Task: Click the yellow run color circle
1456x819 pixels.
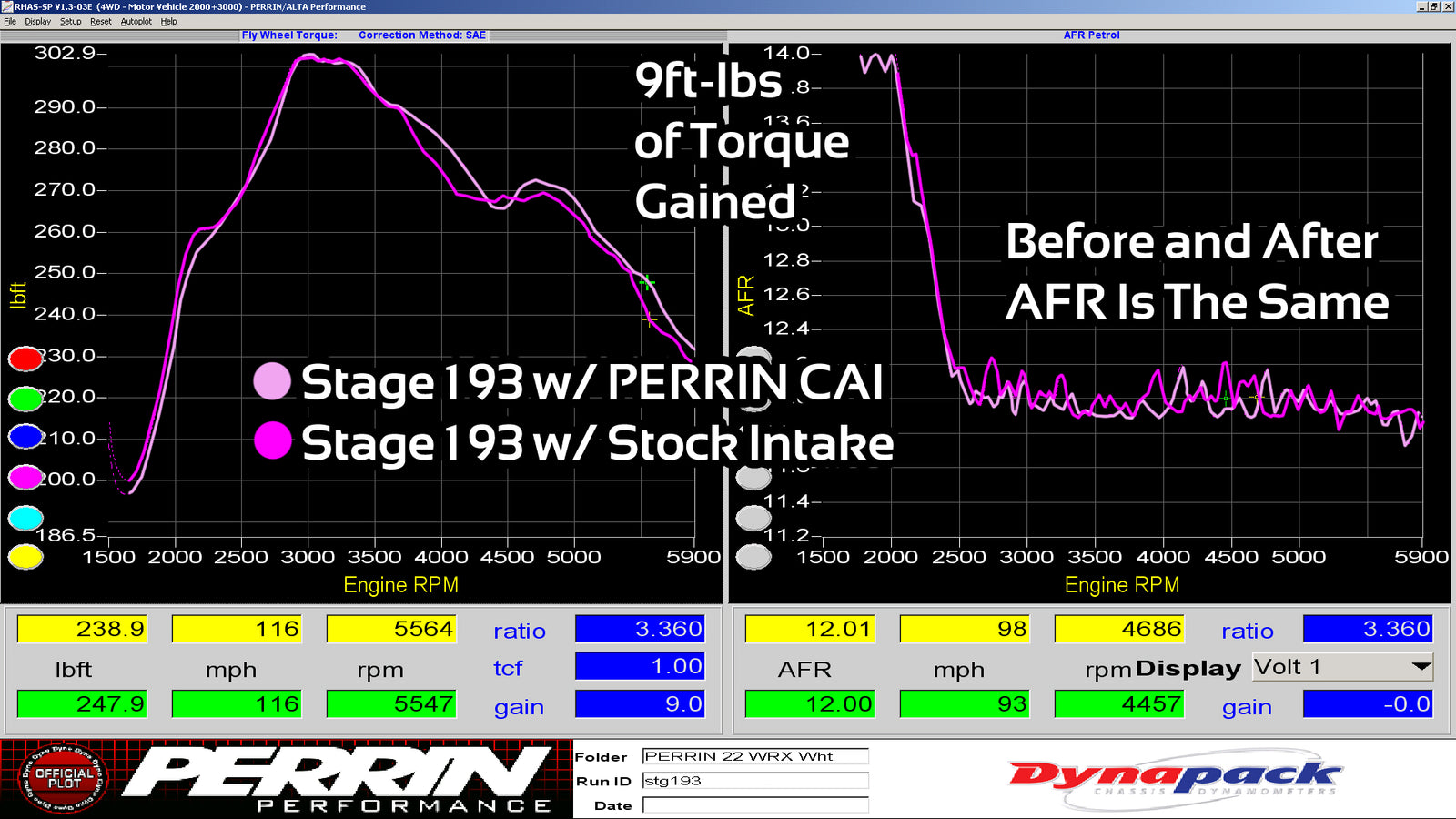Action: [25, 556]
